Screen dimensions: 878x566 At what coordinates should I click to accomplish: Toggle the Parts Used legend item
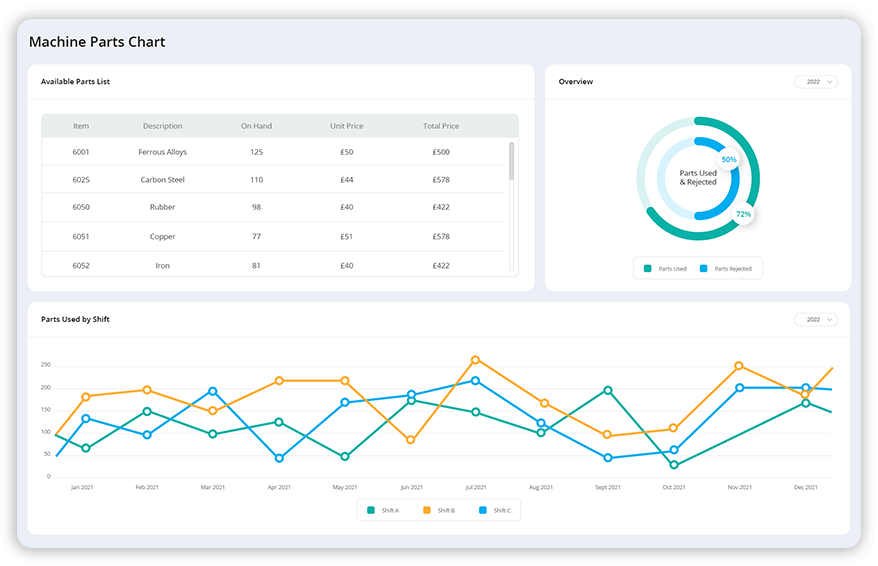pyautogui.click(x=666, y=269)
